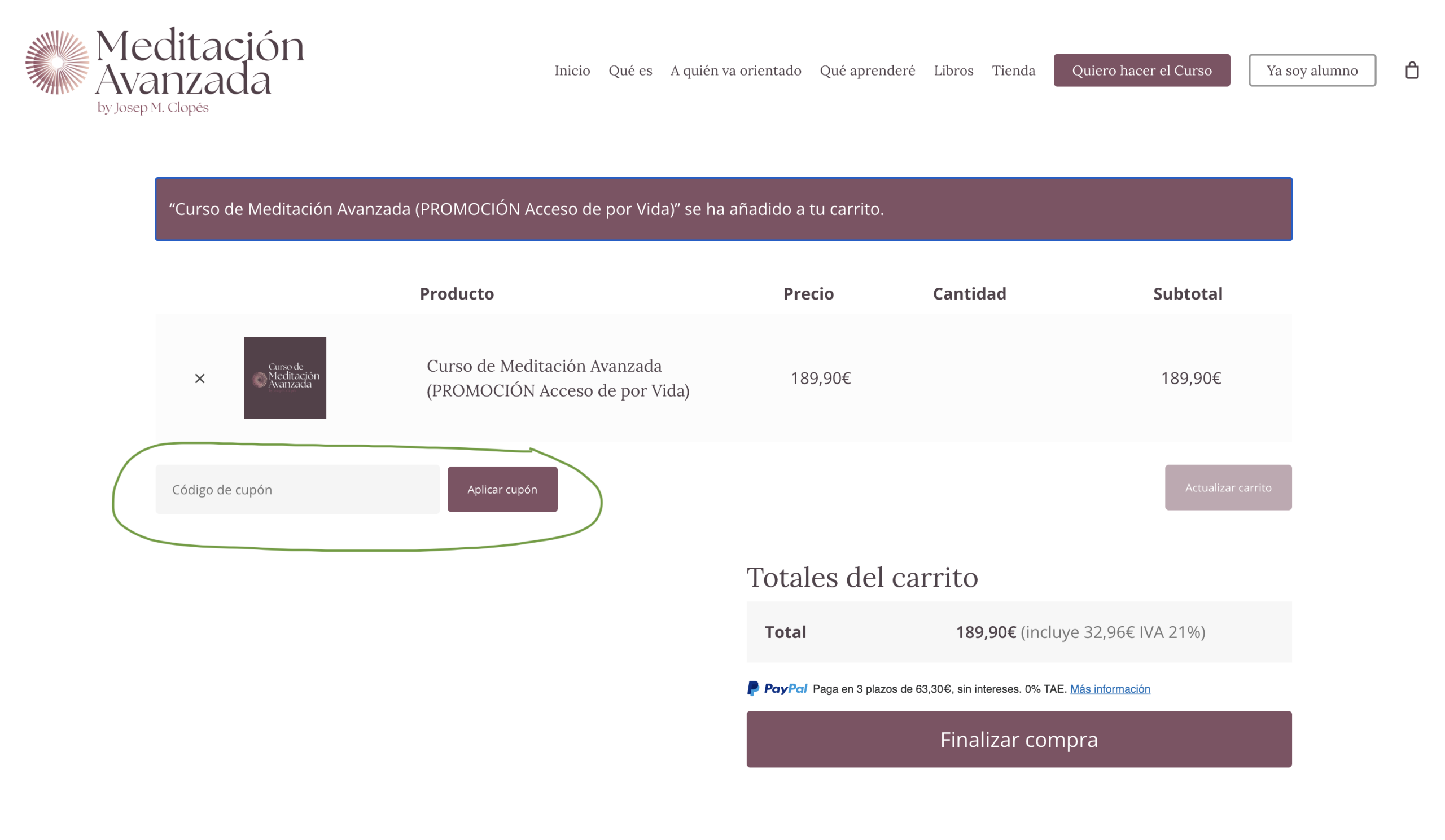Image resolution: width=1445 pixels, height=840 pixels.
Task: Focus the Código de cupón field
Action: coord(297,489)
